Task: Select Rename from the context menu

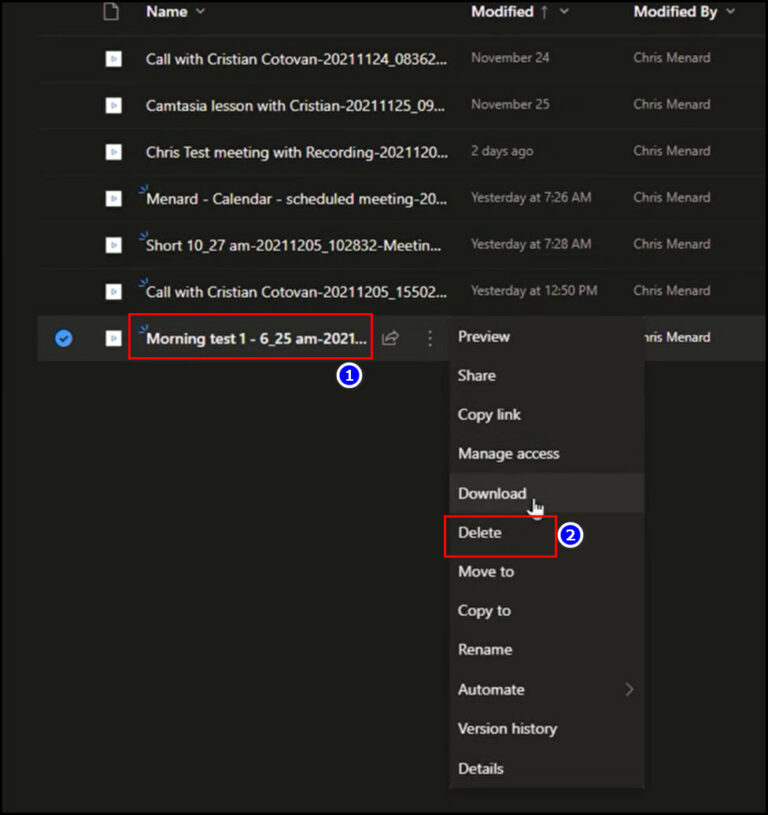Action: tap(485, 649)
